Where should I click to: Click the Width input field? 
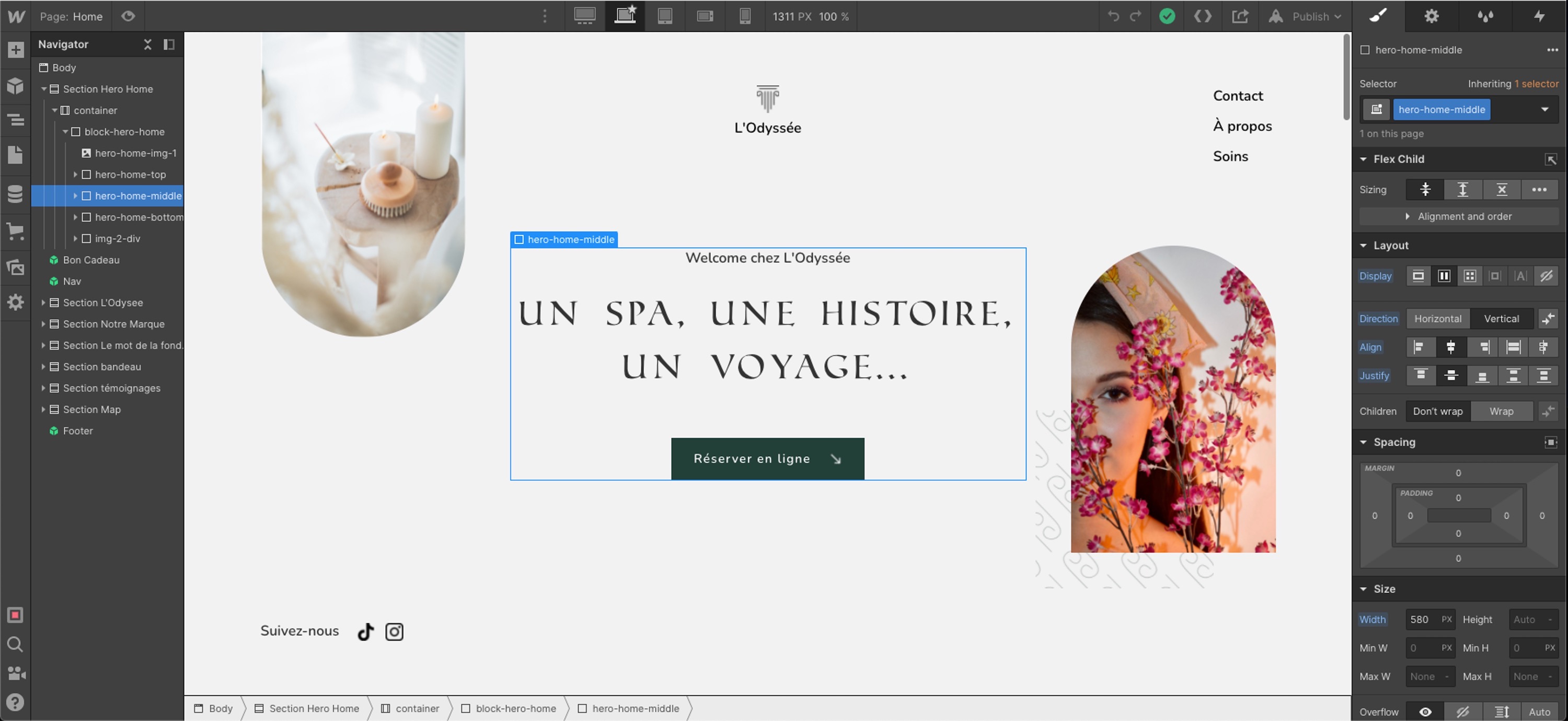[1423, 620]
